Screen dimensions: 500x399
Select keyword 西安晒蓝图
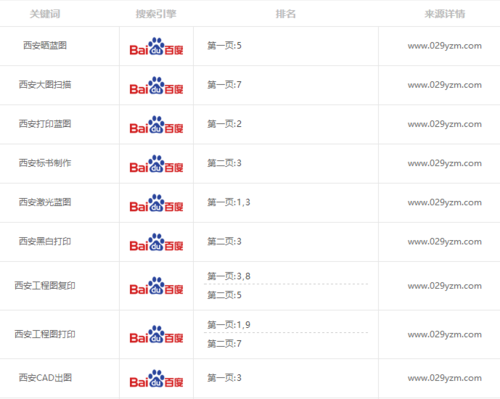tap(45, 45)
